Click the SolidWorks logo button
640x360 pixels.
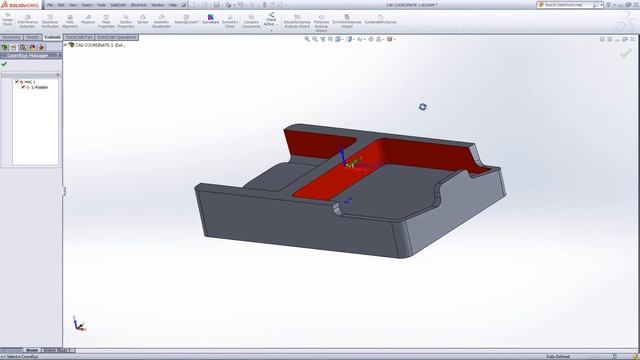[20, 5]
